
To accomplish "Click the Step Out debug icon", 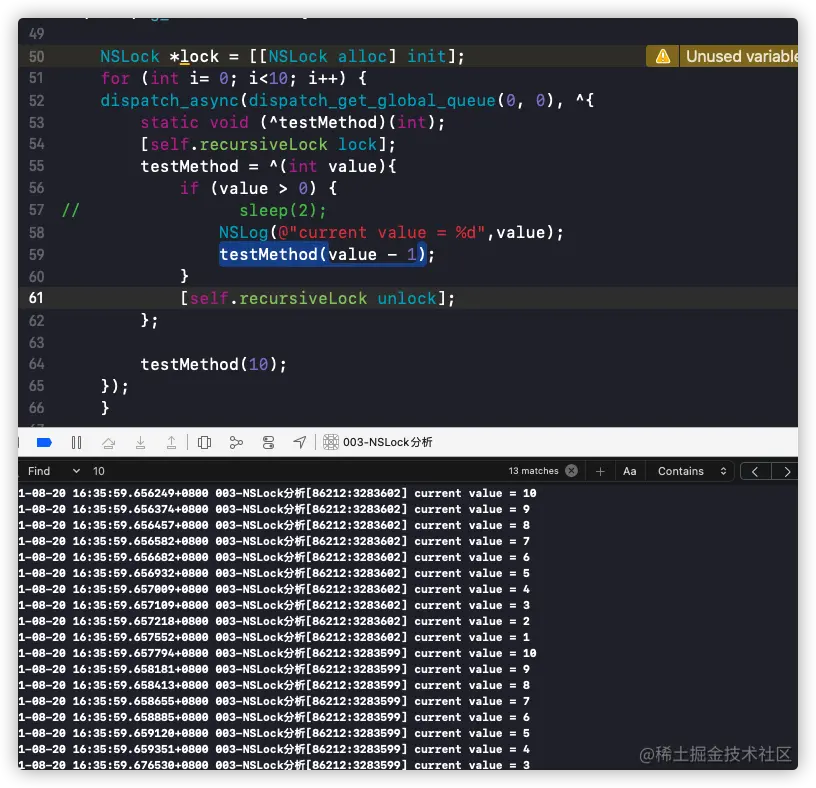I will pyautogui.click(x=171, y=442).
